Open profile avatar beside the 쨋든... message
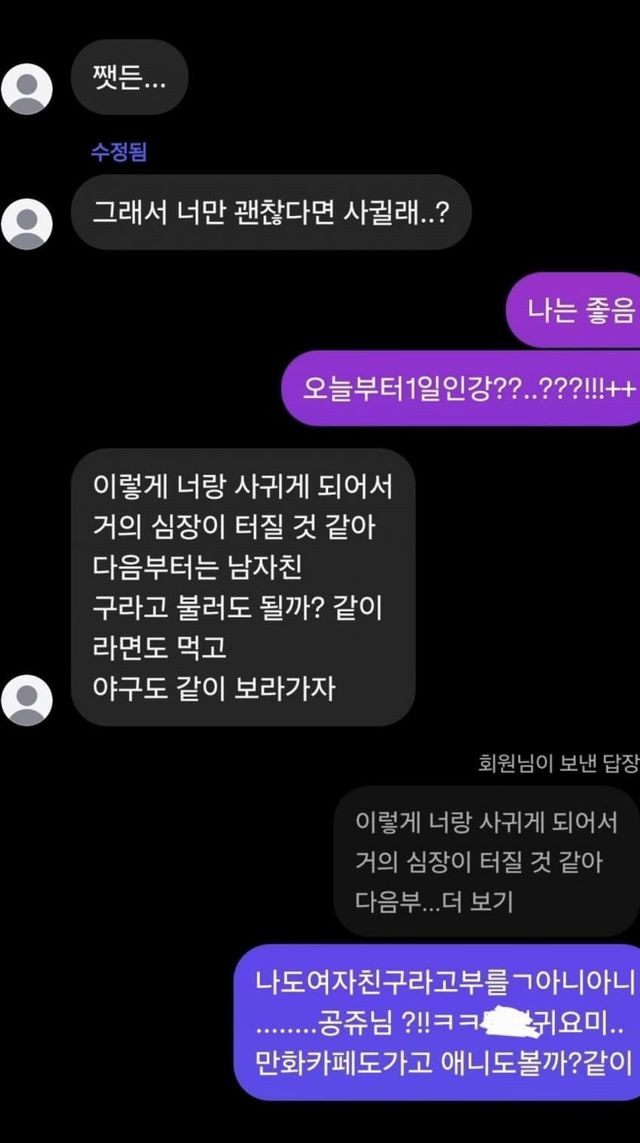The width and height of the screenshot is (640, 1143). [27, 90]
